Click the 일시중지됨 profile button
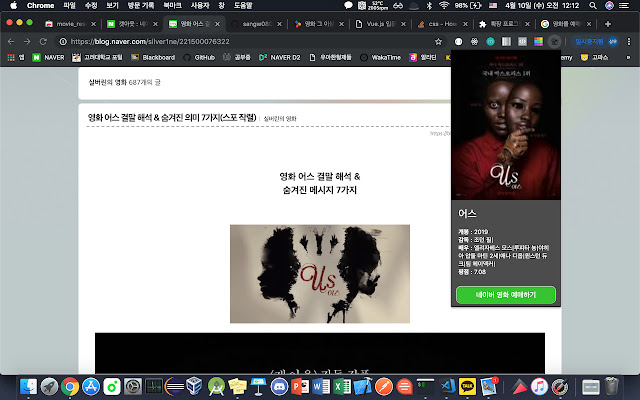 596,41
